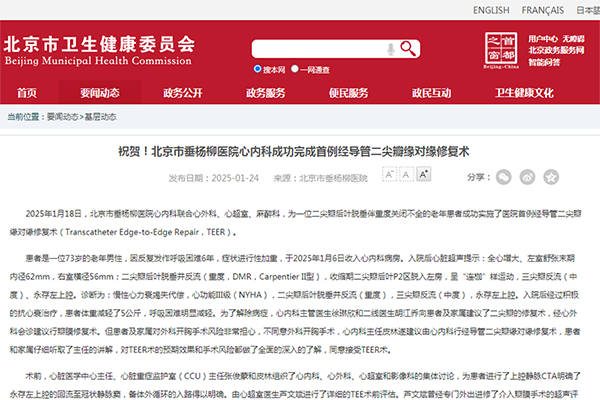600x400 pixels.
Task: Open the 便民服务 navigation menu
Action: pyautogui.click(x=346, y=93)
